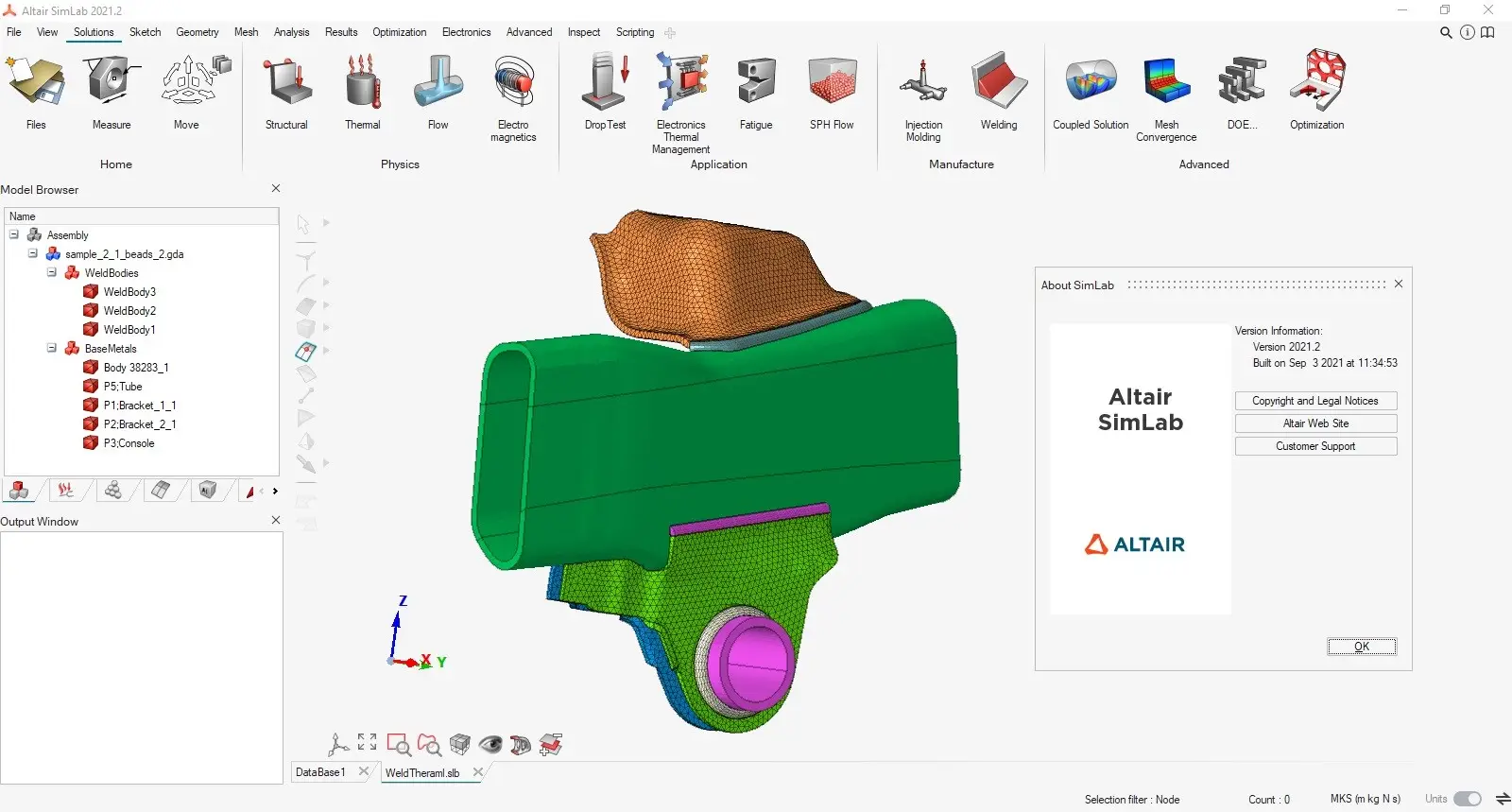
Task: Select the arrow pointer selection tool
Action: click(303, 224)
